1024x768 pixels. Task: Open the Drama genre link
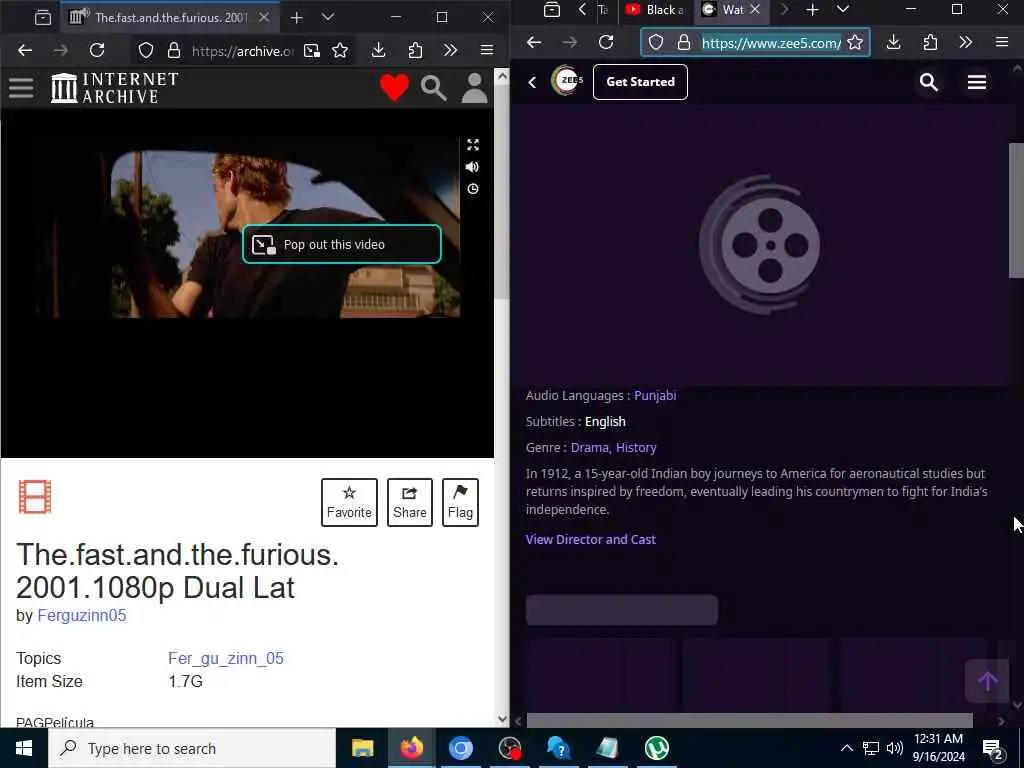(590, 448)
